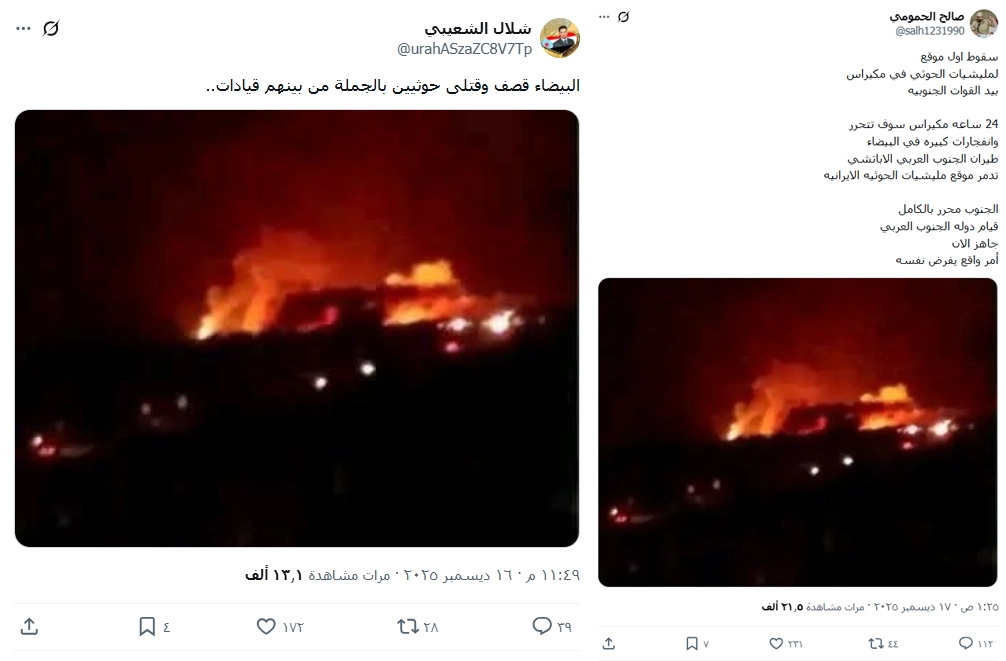Open replies on the left tweet with ٣٩ comments
Screen dimensions: 1006x661
(542, 626)
